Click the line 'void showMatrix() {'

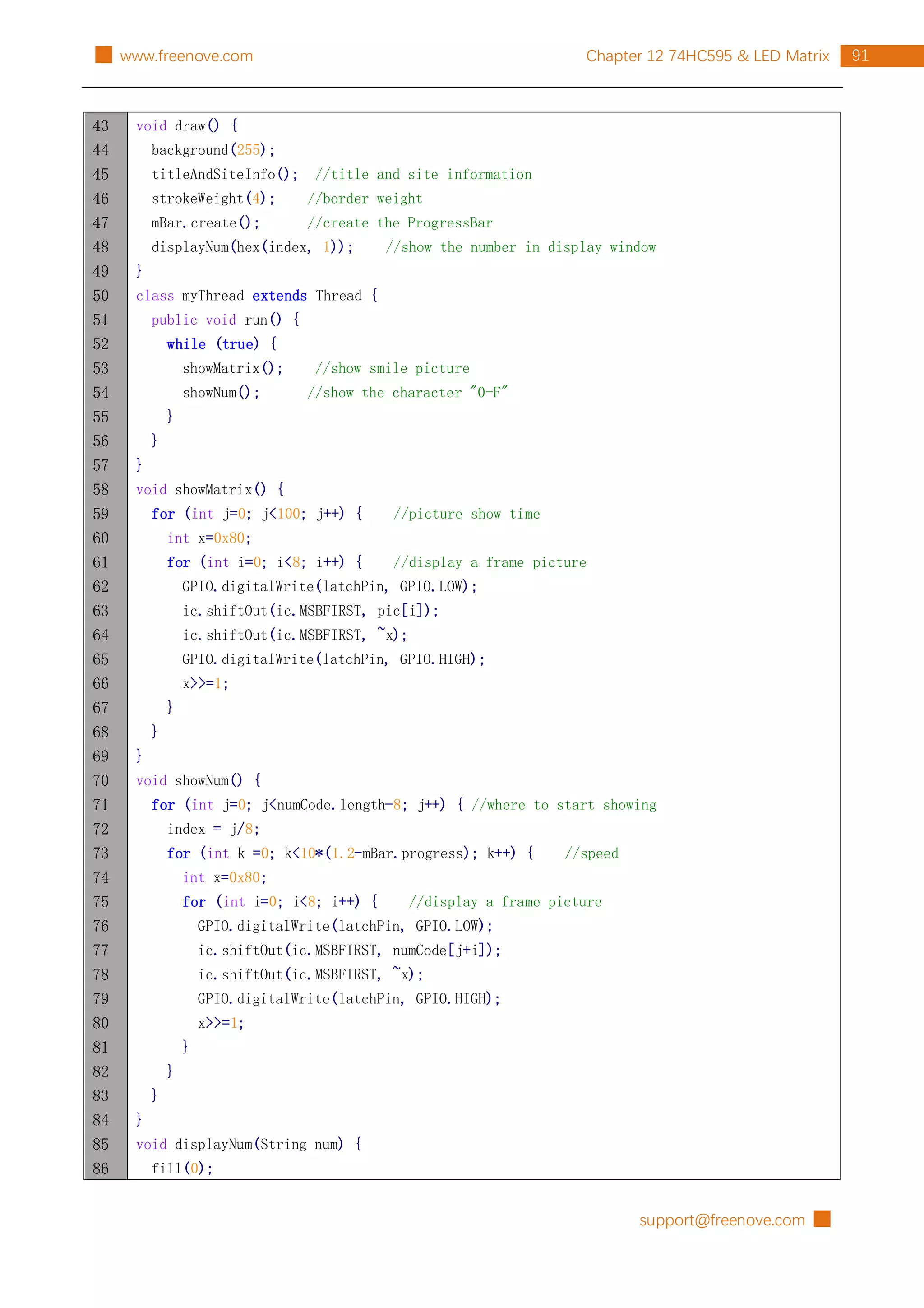coord(210,489)
